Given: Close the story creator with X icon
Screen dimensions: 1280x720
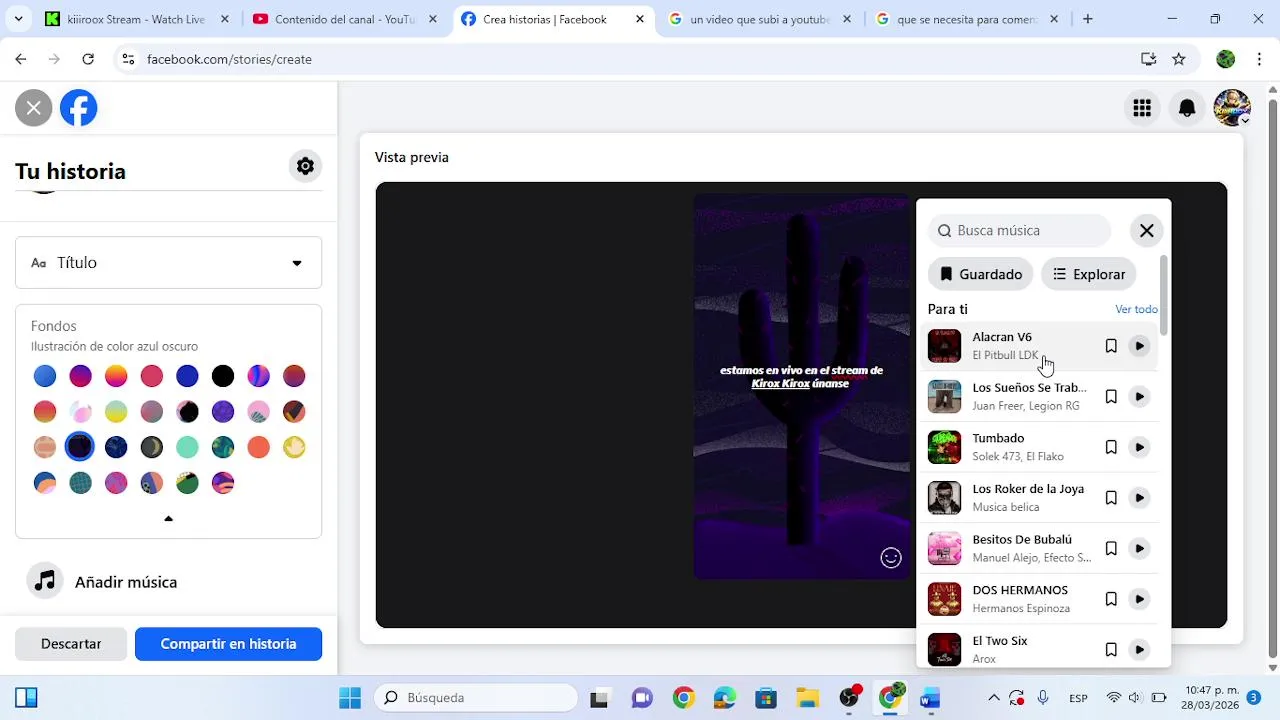Looking at the screenshot, I should [x=33, y=108].
